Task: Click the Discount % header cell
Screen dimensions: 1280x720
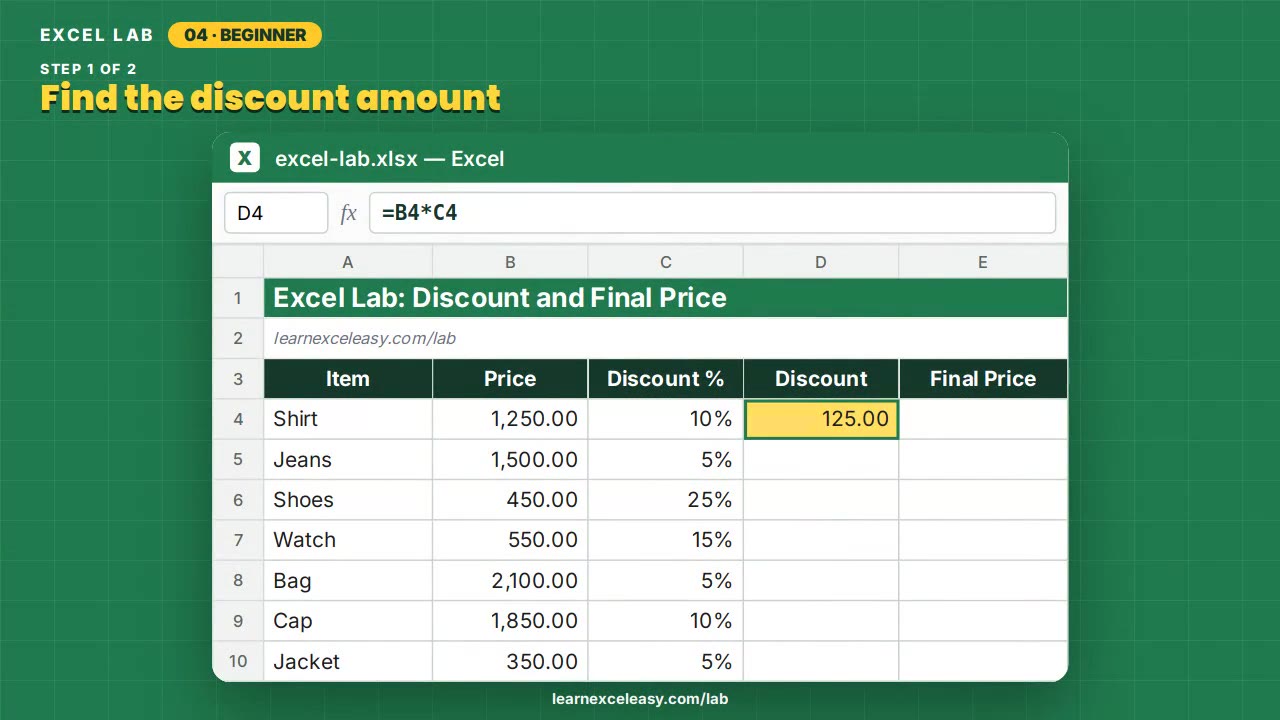Action: coord(666,379)
